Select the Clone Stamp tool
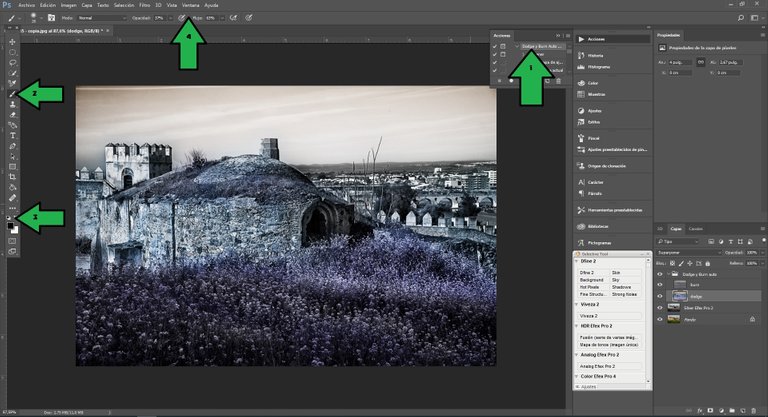768x417 pixels. 12,104
